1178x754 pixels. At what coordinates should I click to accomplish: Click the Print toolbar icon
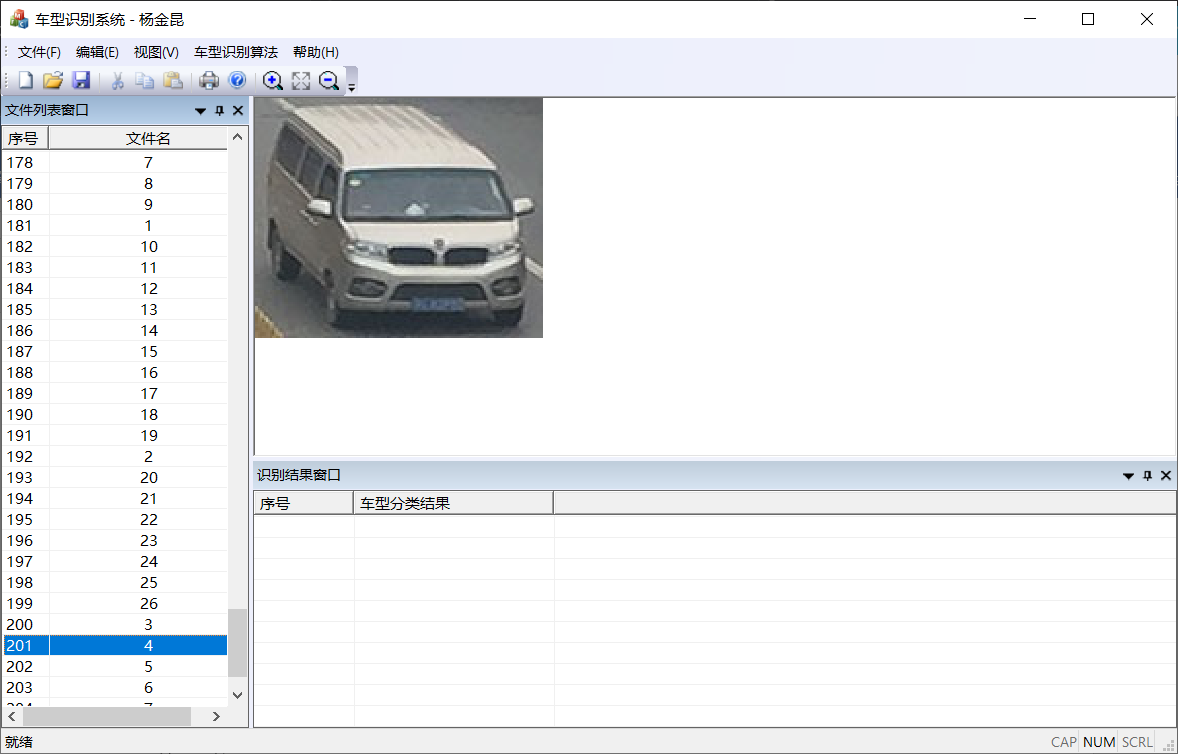(x=209, y=81)
